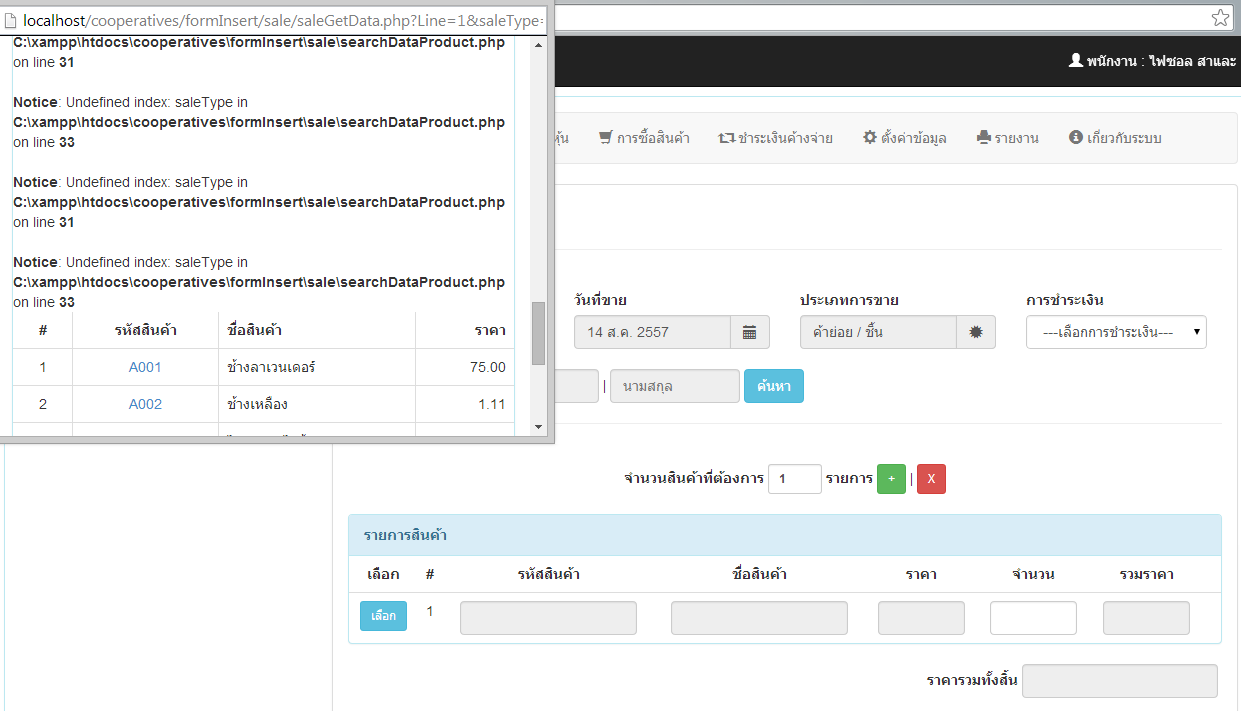Click the เลือก button in product row 1
Viewport: 1241px width, 711px height.
coord(384,616)
